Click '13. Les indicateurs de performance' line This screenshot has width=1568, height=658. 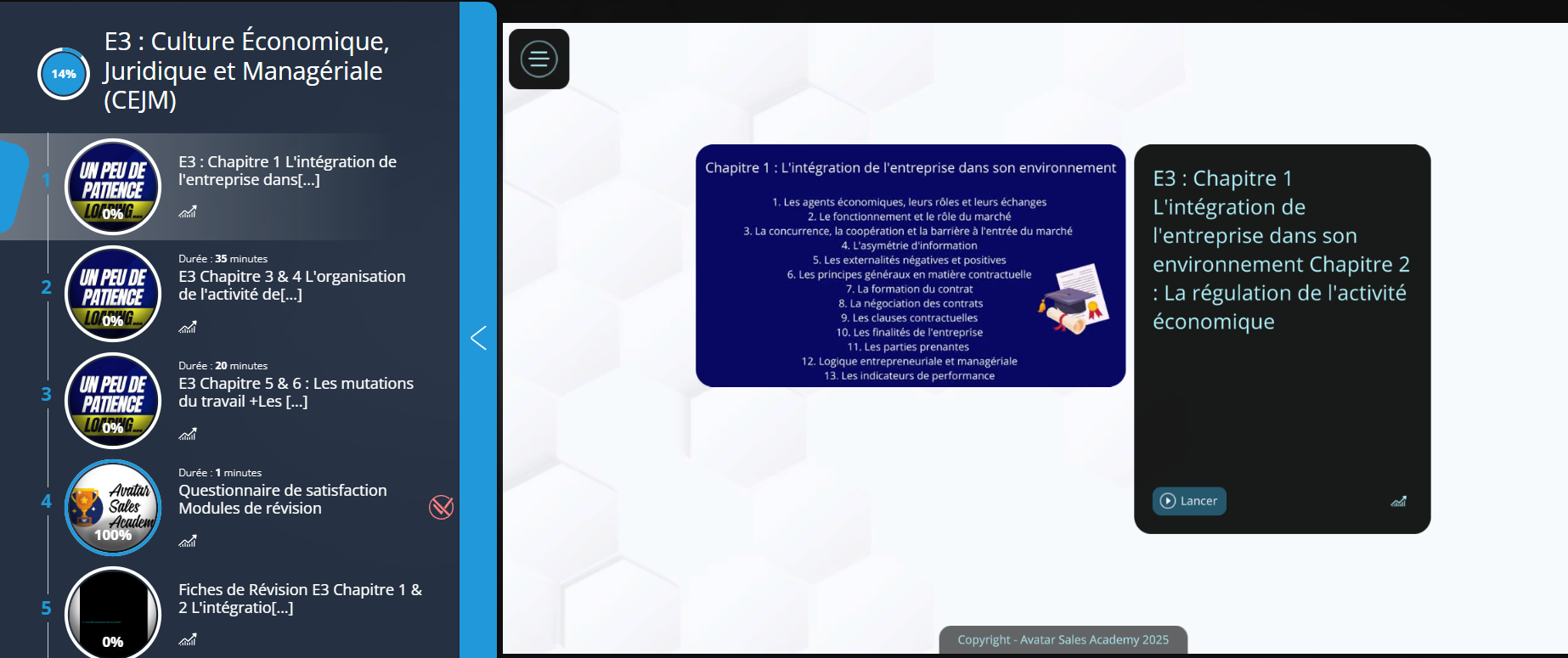909,376
